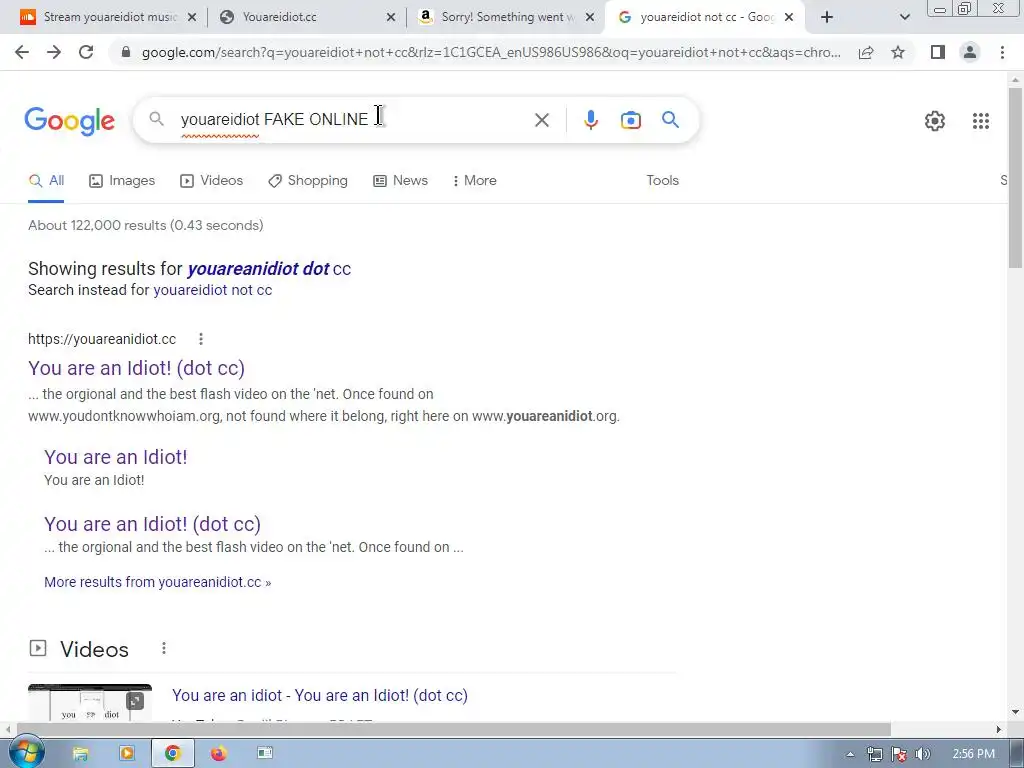
Task: Open options for youareanidiot.cc result
Action: tap(201, 339)
